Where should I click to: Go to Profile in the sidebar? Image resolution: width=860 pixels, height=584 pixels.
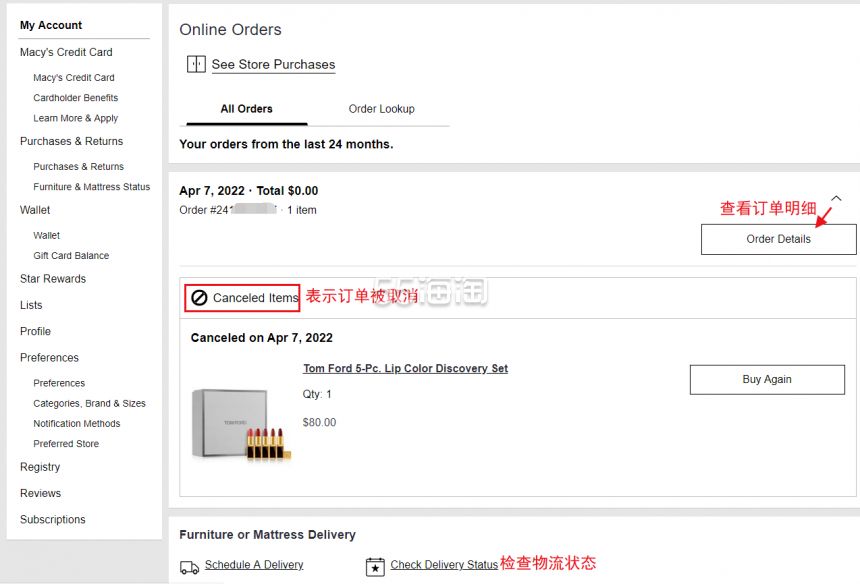coord(36,332)
